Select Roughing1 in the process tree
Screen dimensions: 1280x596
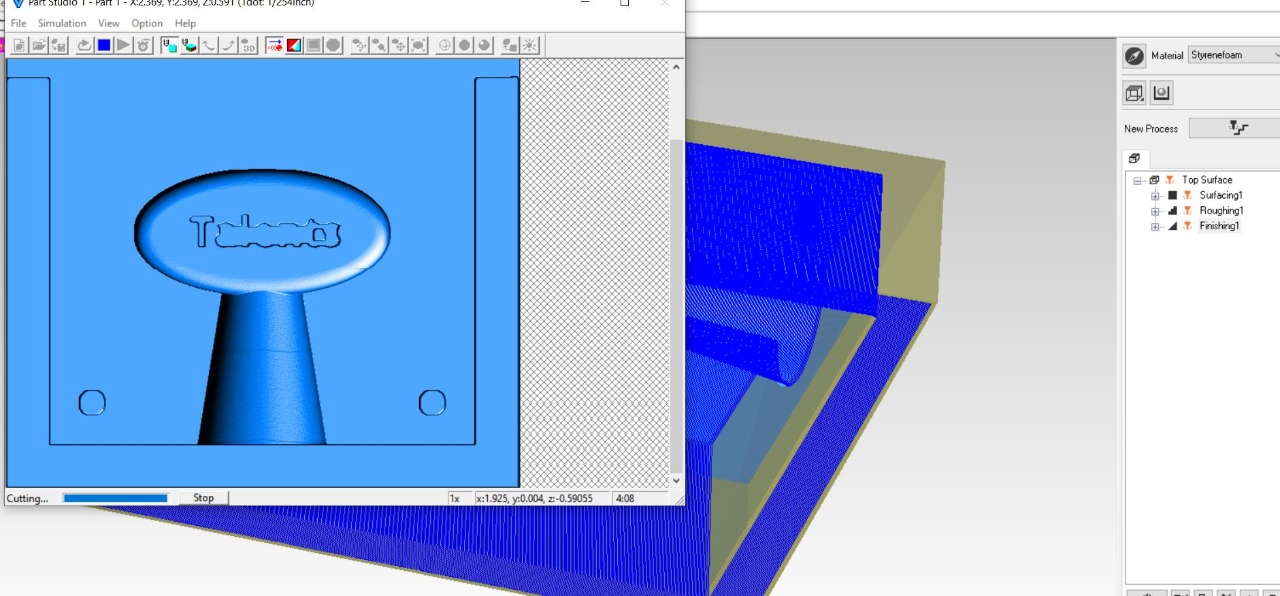(1221, 211)
